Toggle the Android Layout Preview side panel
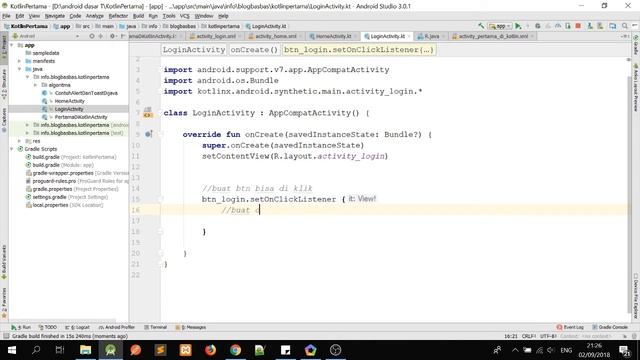 pyautogui.click(x=636, y=87)
